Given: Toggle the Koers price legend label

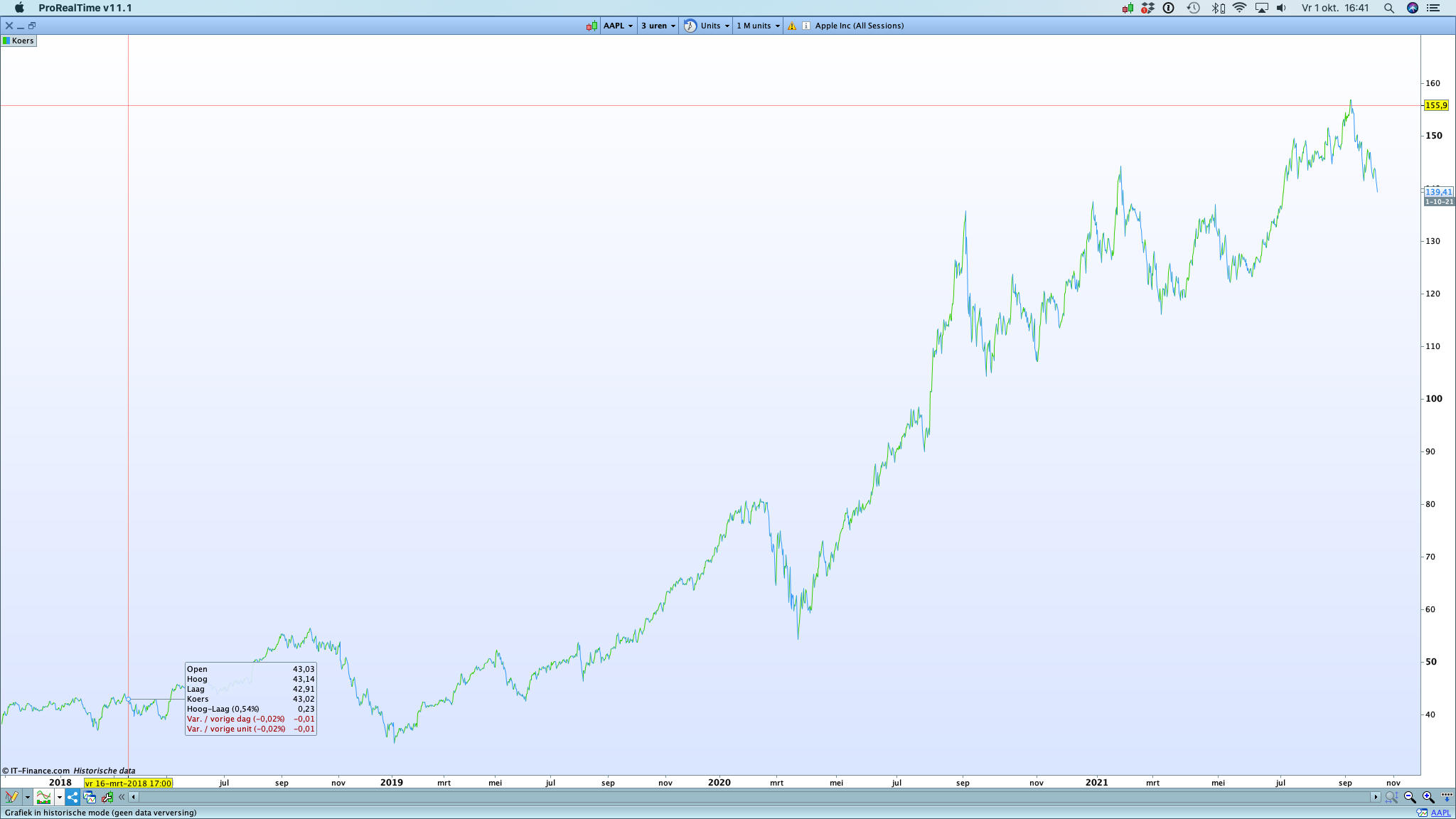Looking at the screenshot, I should 18,41.
